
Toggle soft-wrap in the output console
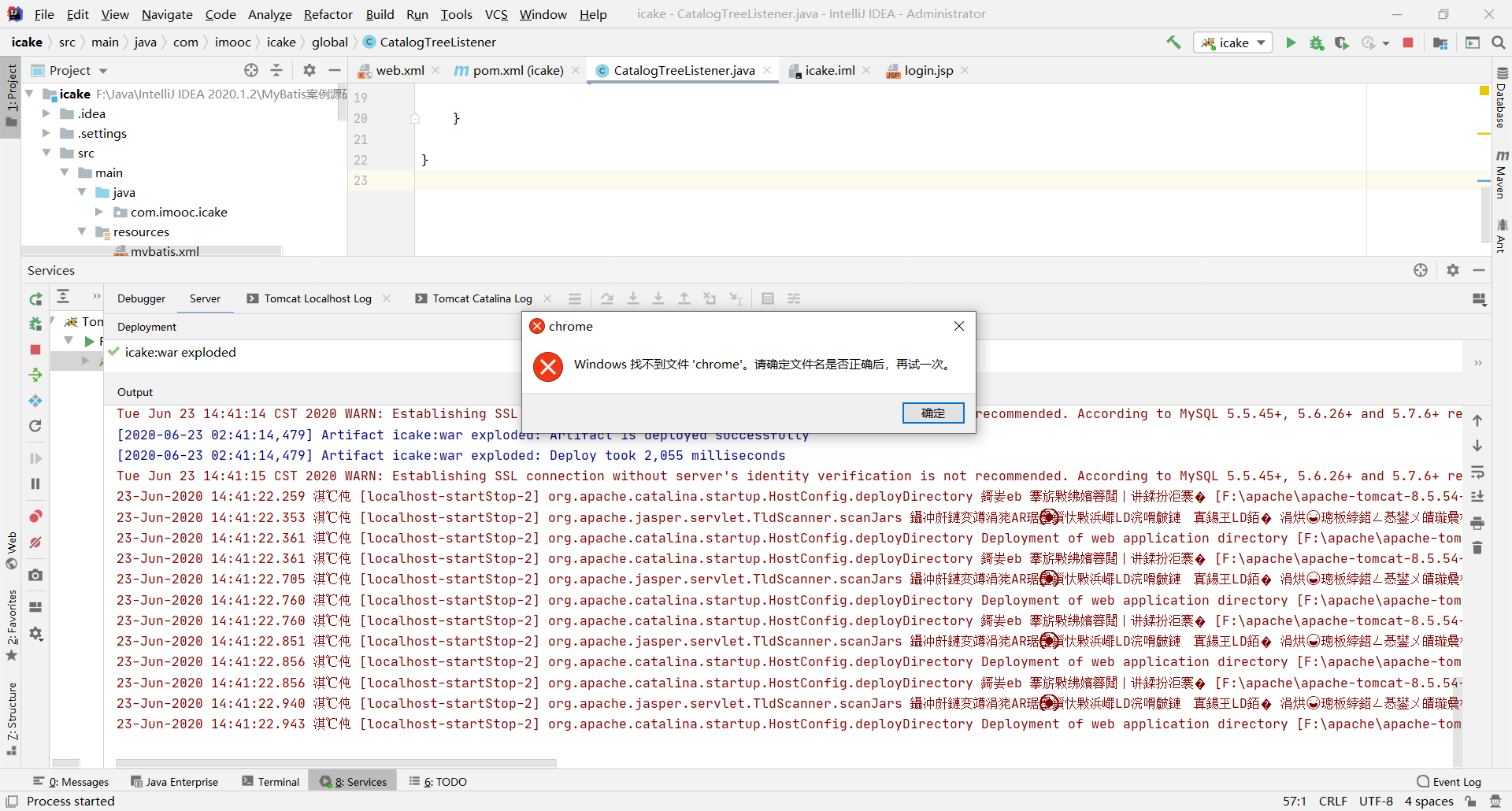(1477, 472)
